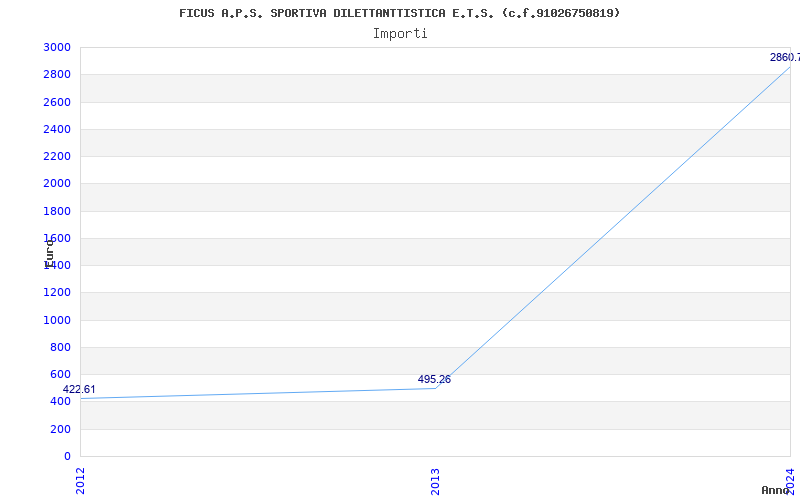Image resolution: width=800 pixels, height=500 pixels.
Task: Click the Importi subtitle
Action: pyautogui.click(x=399, y=34)
